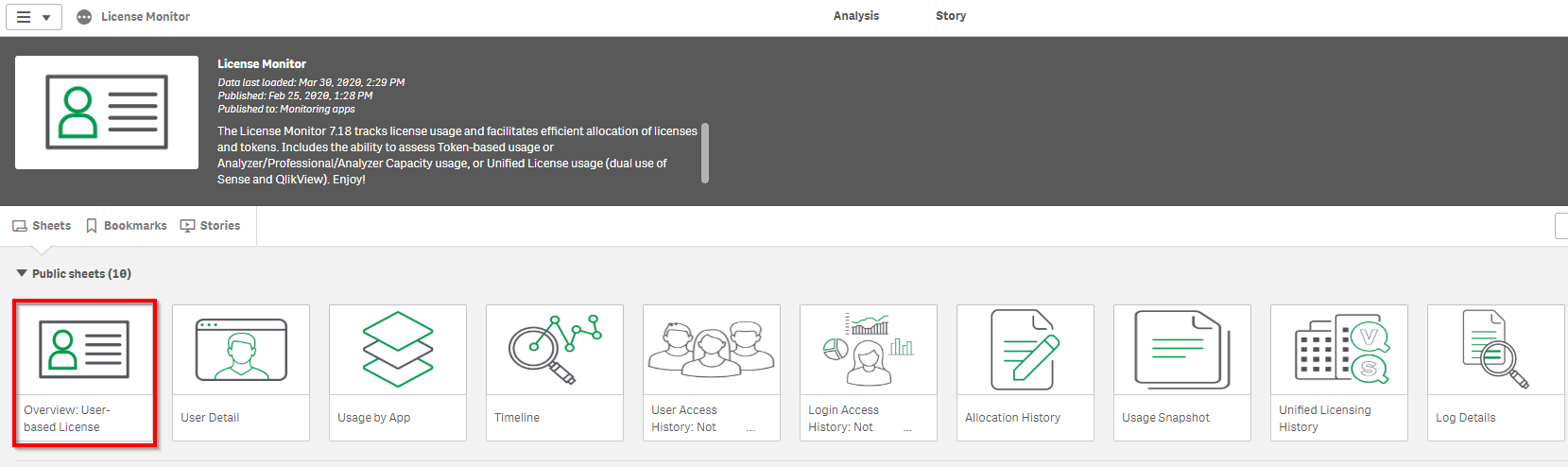
Task: Open the Usage by App layers icon
Action: [x=398, y=350]
